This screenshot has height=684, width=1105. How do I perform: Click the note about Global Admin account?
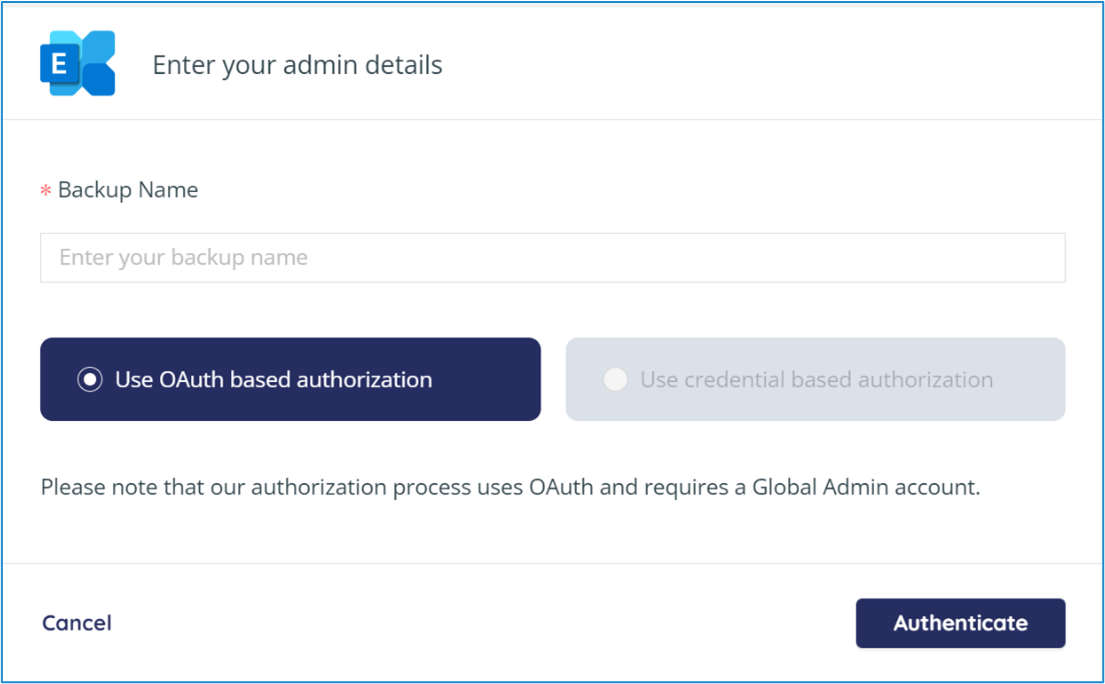click(x=510, y=487)
